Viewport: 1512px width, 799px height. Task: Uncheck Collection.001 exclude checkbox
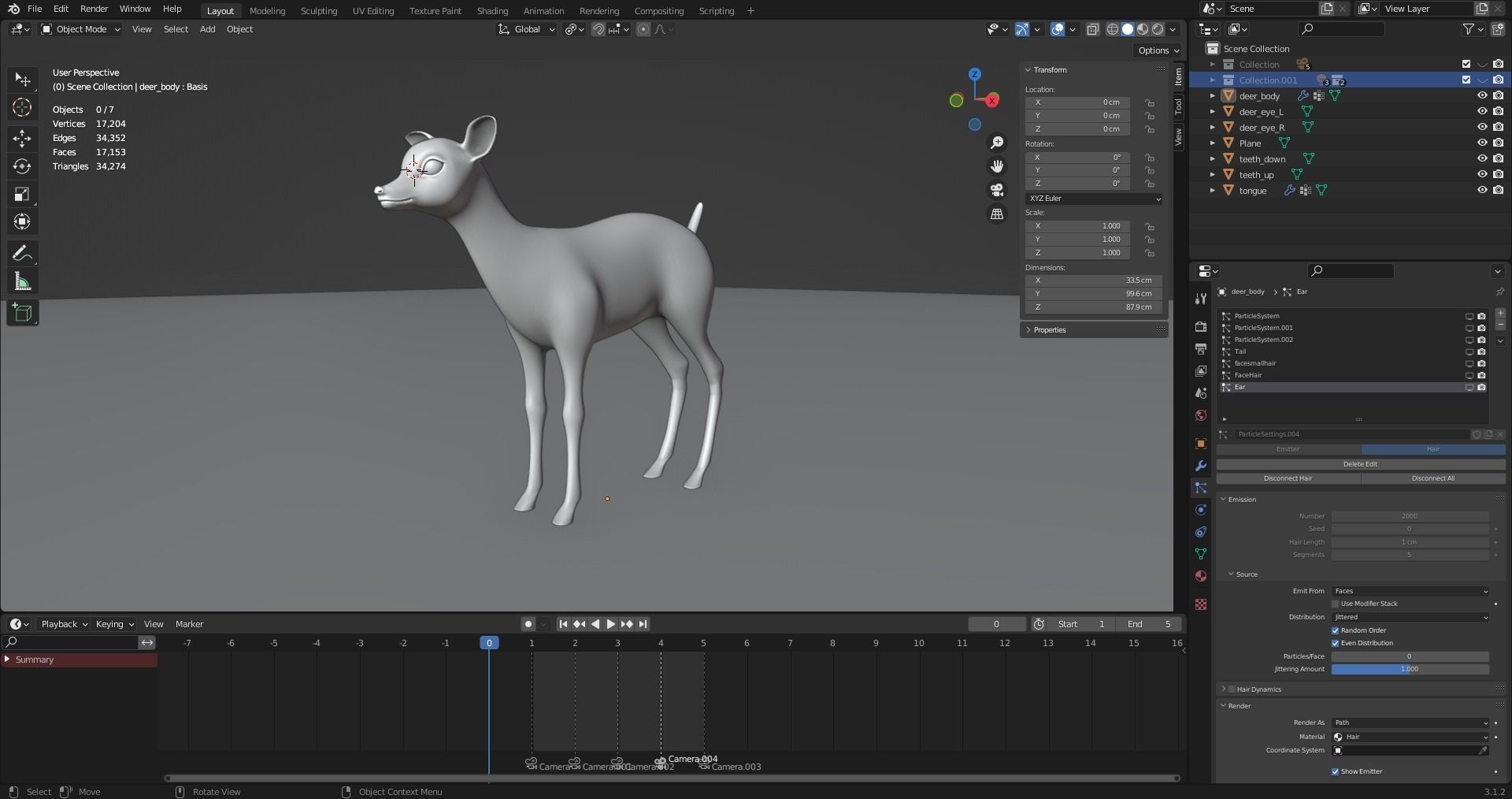click(1466, 80)
